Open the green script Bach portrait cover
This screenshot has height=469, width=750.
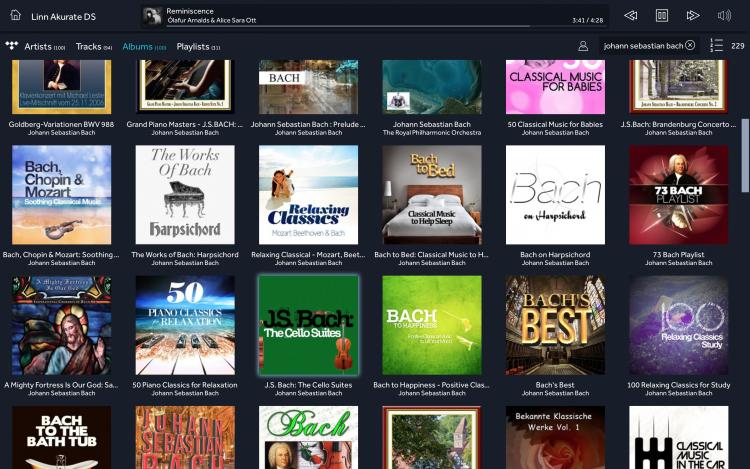pyautogui.click(x=309, y=437)
